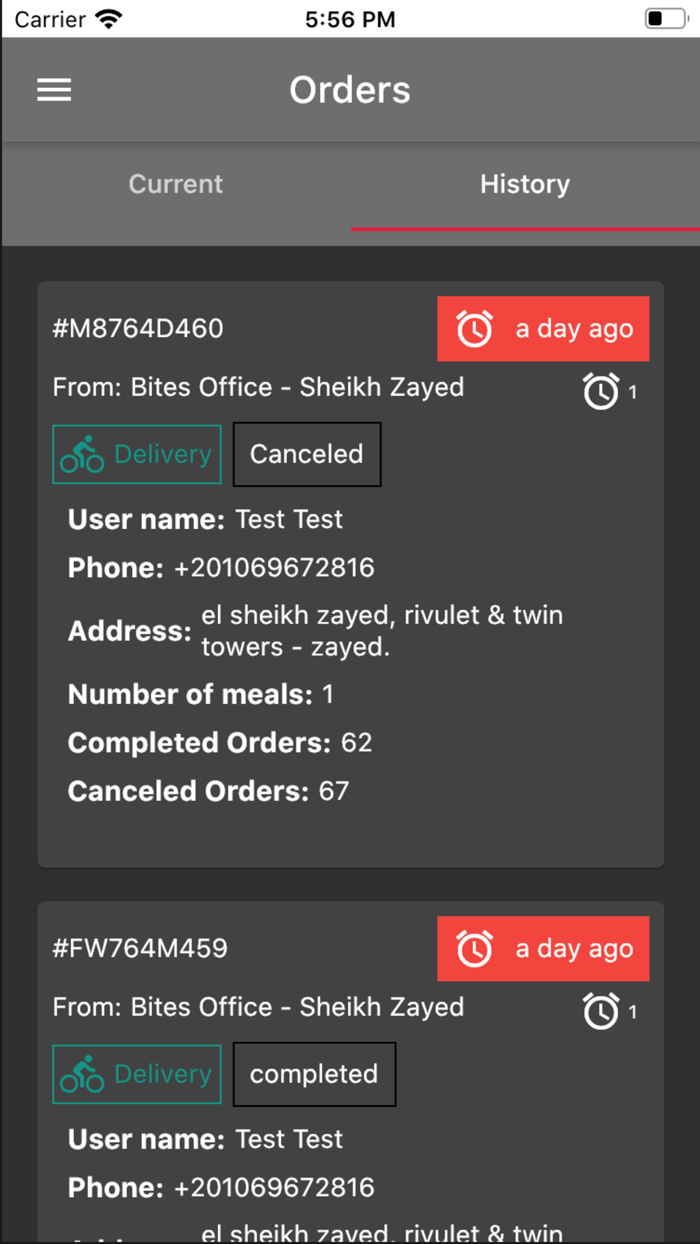Tap the small alarm counter icon in second order
Image resolution: width=700 pixels, height=1244 pixels.
pyautogui.click(x=601, y=1012)
